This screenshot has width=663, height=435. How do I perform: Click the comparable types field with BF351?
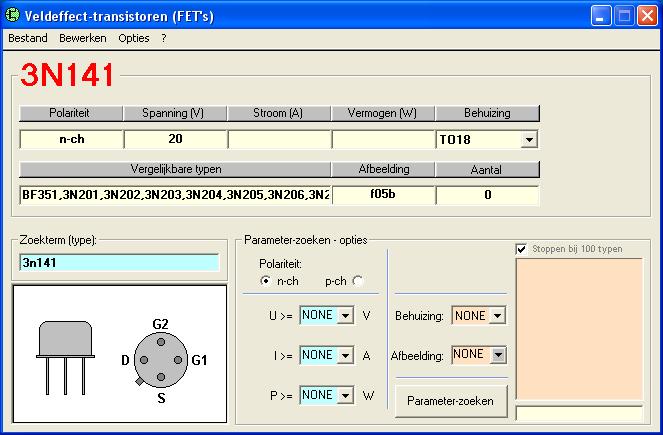click(x=175, y=195)
